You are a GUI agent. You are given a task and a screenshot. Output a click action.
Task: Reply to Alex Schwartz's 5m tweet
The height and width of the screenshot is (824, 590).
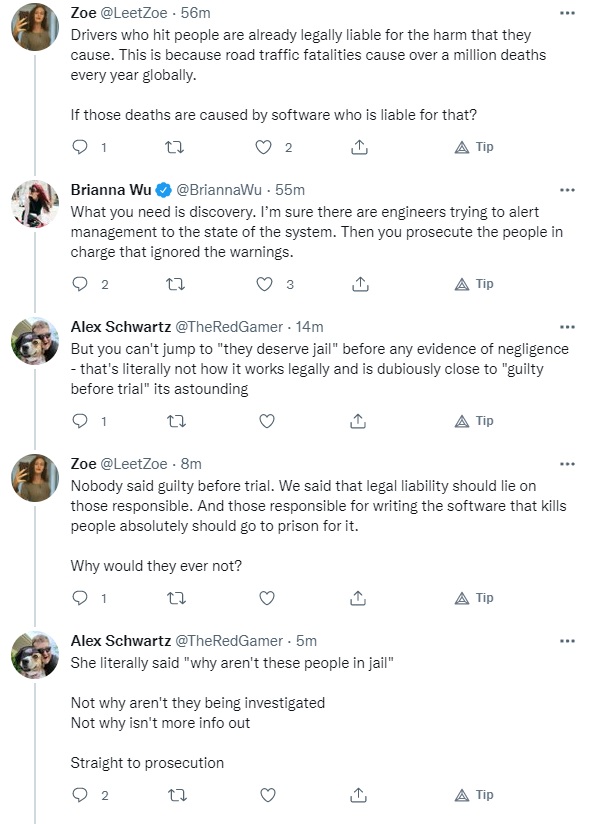click(80, 795)
